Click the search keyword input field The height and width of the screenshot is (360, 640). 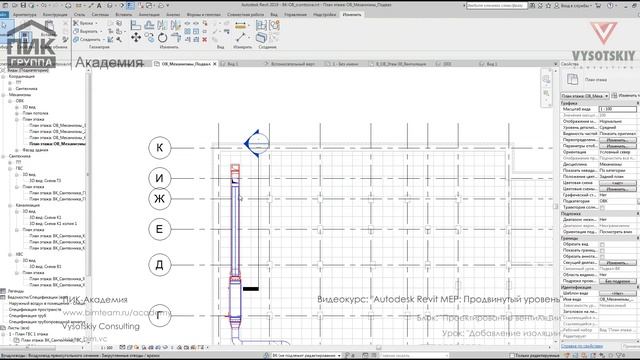coord(496,6)
